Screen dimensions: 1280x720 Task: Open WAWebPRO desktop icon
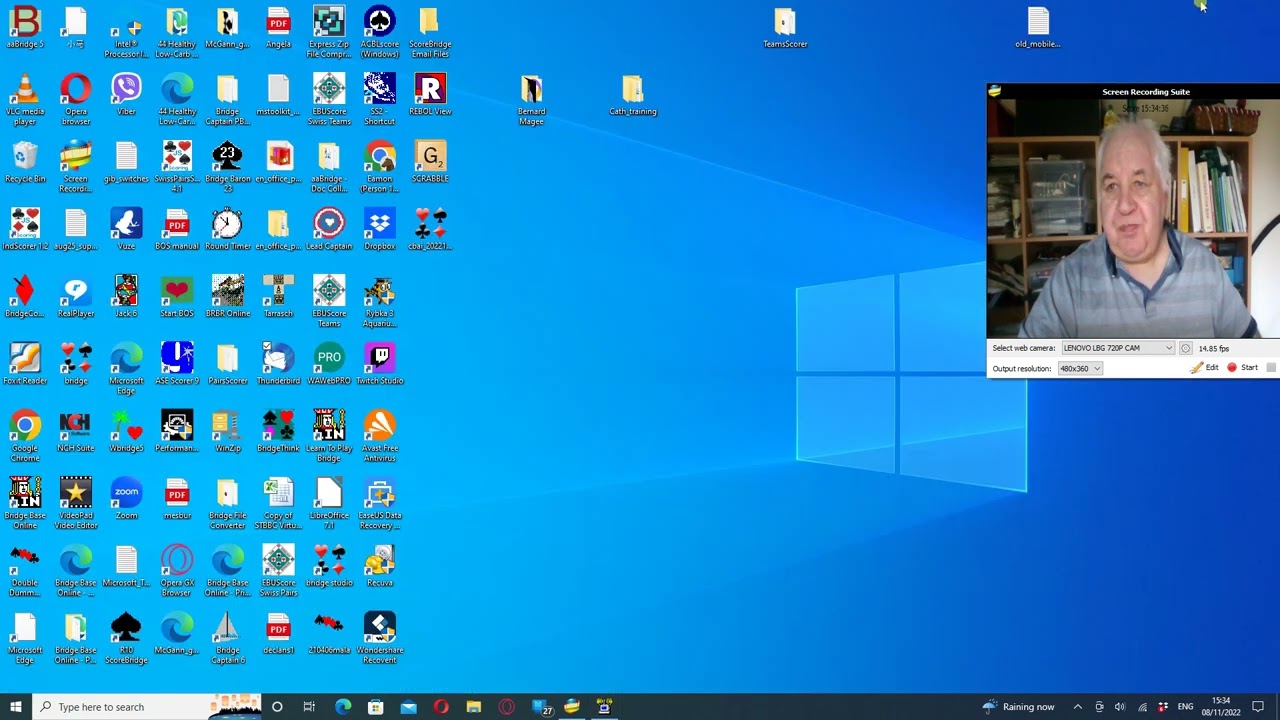pos(329,364)
